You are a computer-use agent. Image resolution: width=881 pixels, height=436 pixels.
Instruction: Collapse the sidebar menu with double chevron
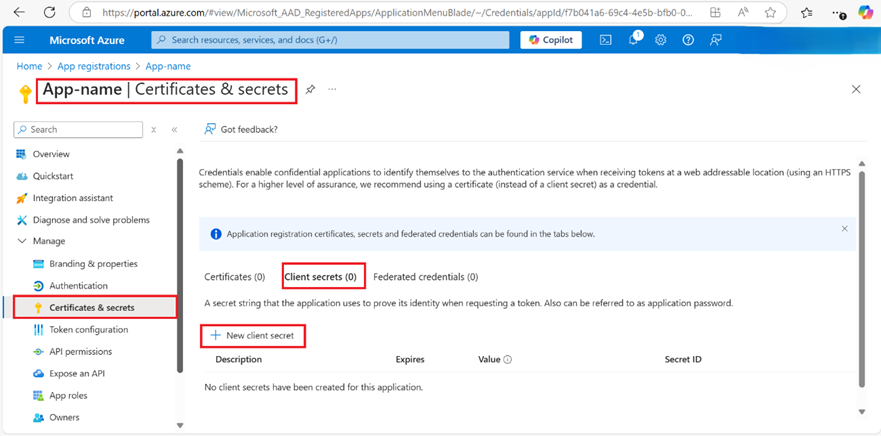coord(174,129)
